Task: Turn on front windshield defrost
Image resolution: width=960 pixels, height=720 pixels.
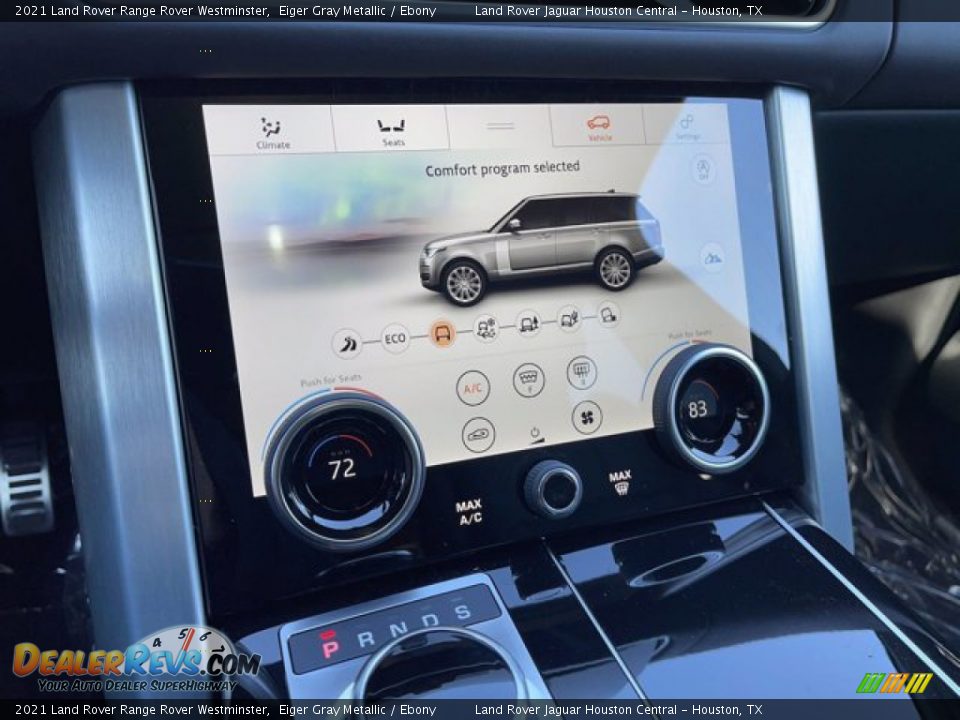Action: [528, 380]
